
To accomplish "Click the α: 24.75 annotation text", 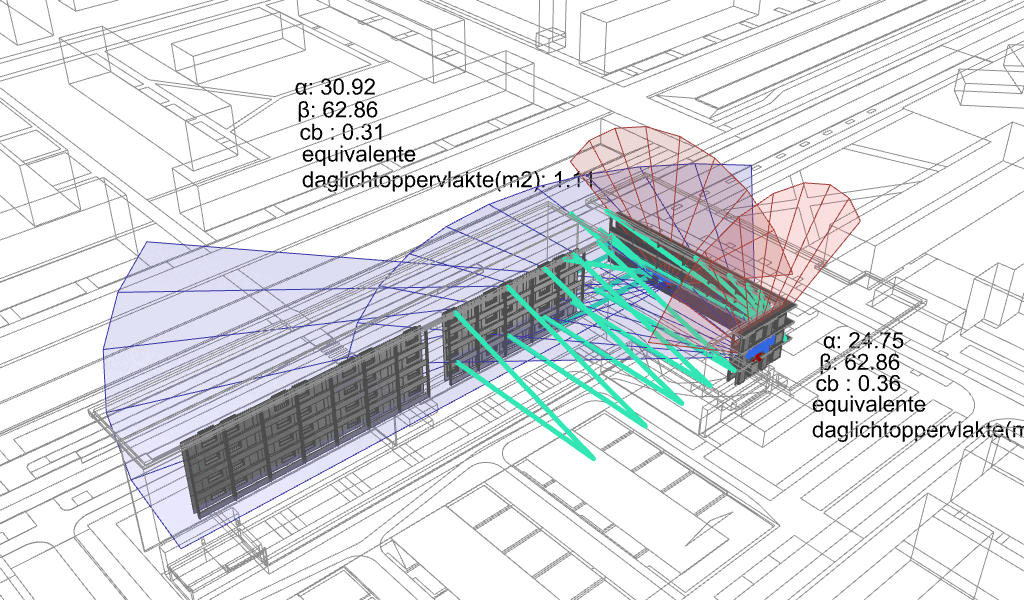I will pyautogui.click(x=860, y=340).
